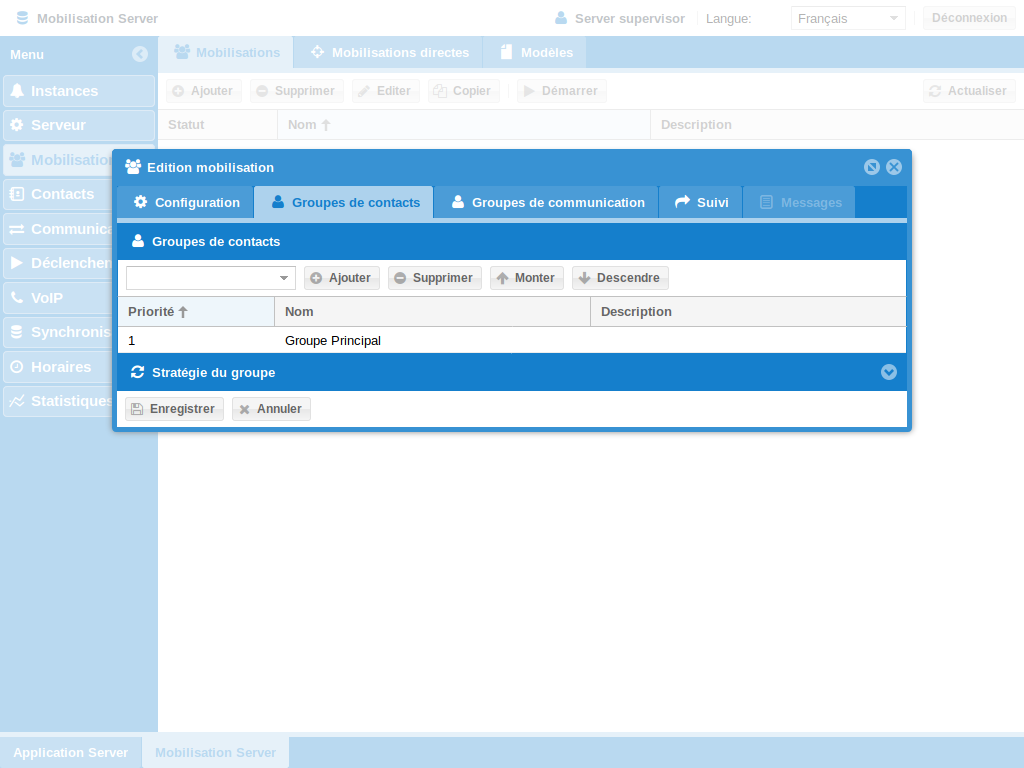
Task: Select the Mobilisations tab in the background
Action: click(x=226, y=52)
